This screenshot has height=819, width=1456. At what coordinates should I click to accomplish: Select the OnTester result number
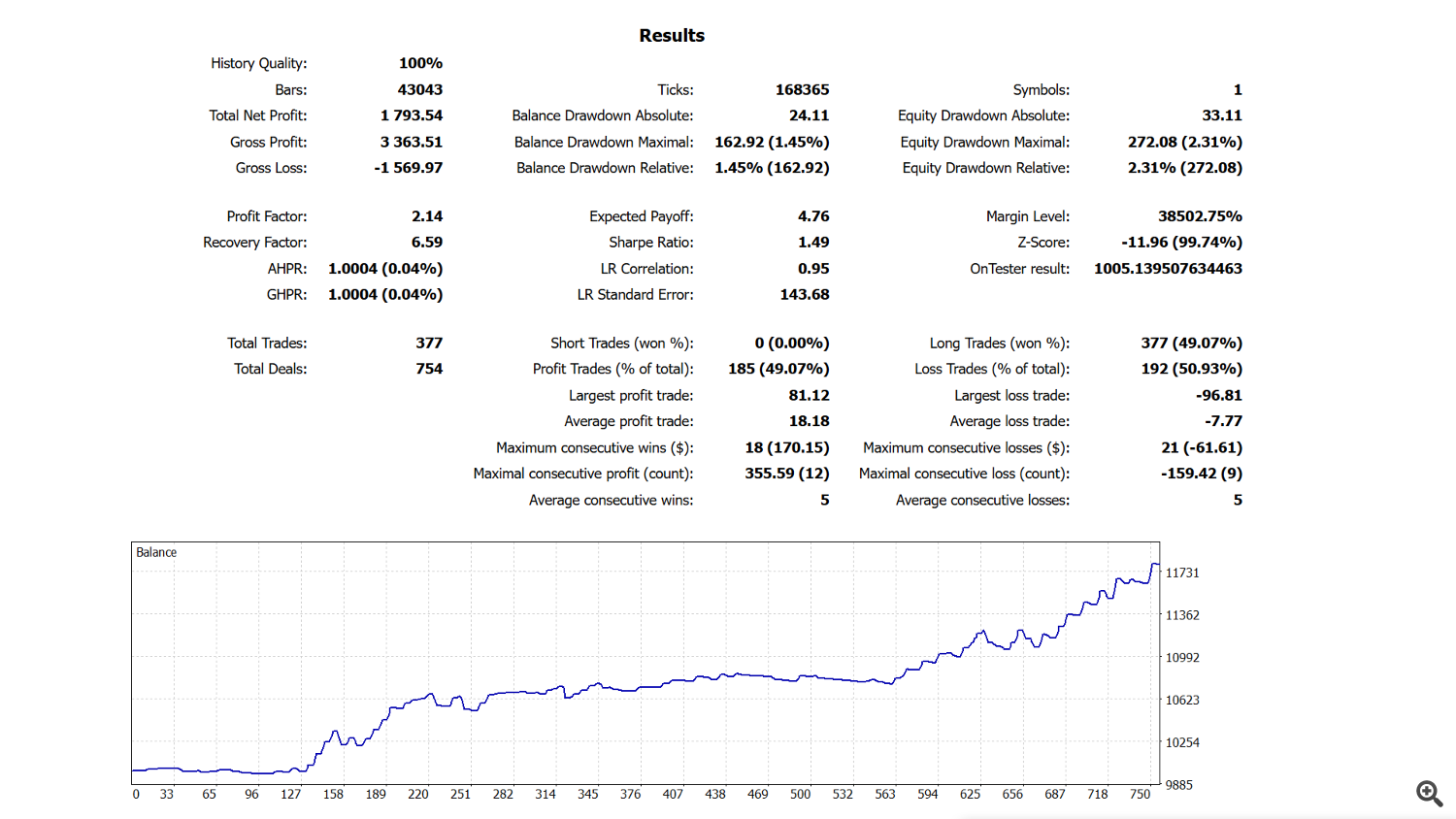pos(1168,269)
